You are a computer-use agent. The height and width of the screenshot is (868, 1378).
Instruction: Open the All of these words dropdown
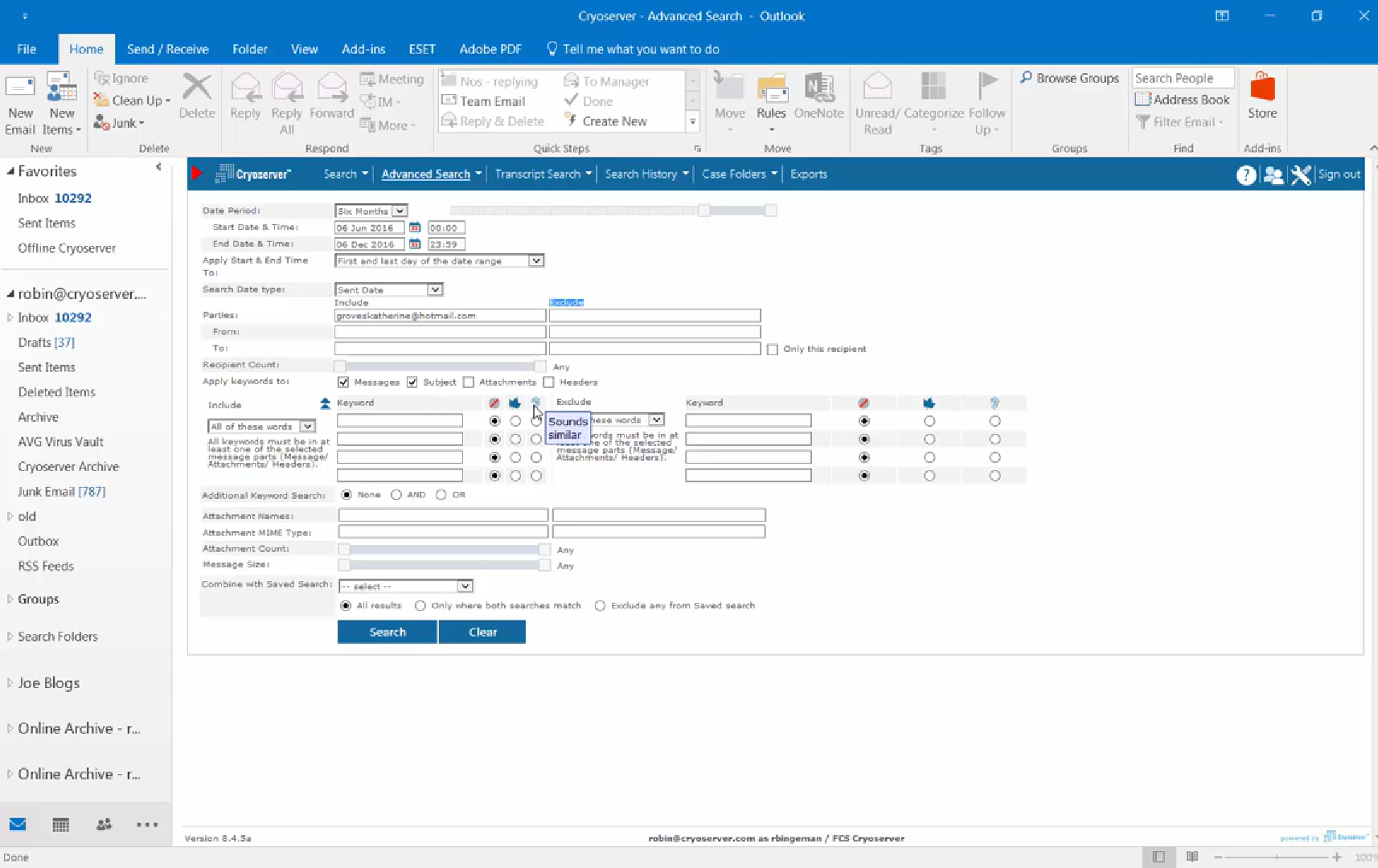tap(261, 427)
